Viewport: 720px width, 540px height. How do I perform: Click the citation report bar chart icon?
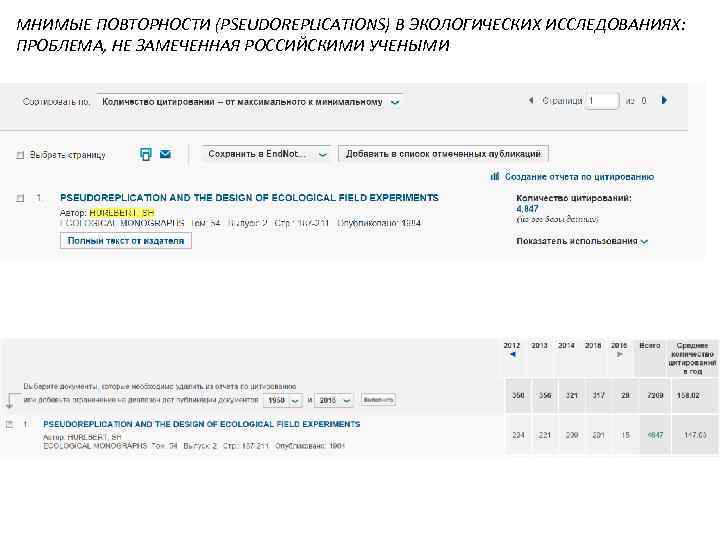495,176
